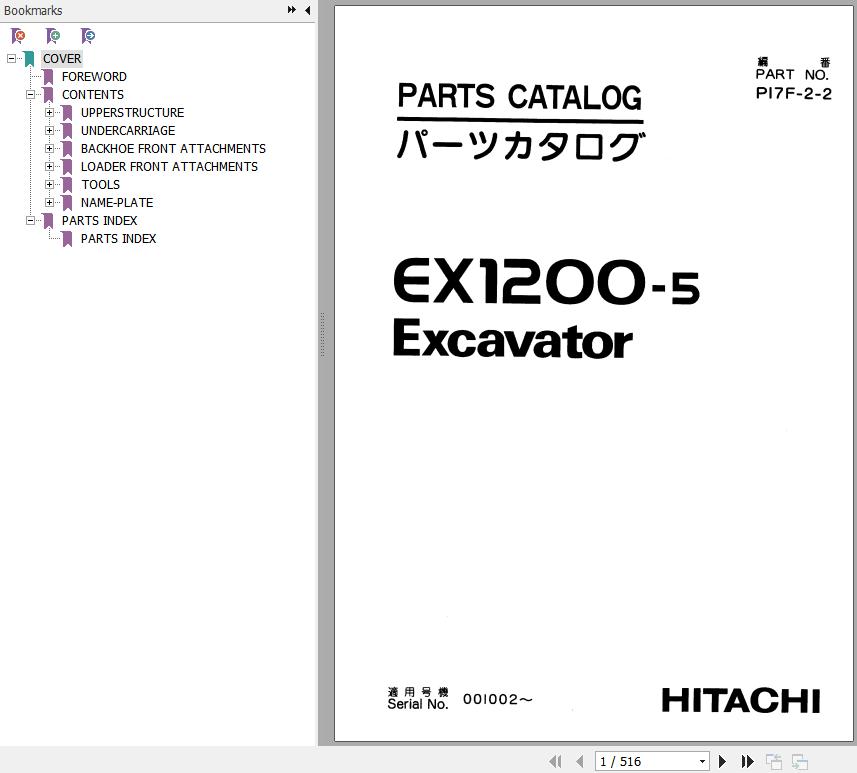Open the CONTENTS bookmark

point(93,95)
